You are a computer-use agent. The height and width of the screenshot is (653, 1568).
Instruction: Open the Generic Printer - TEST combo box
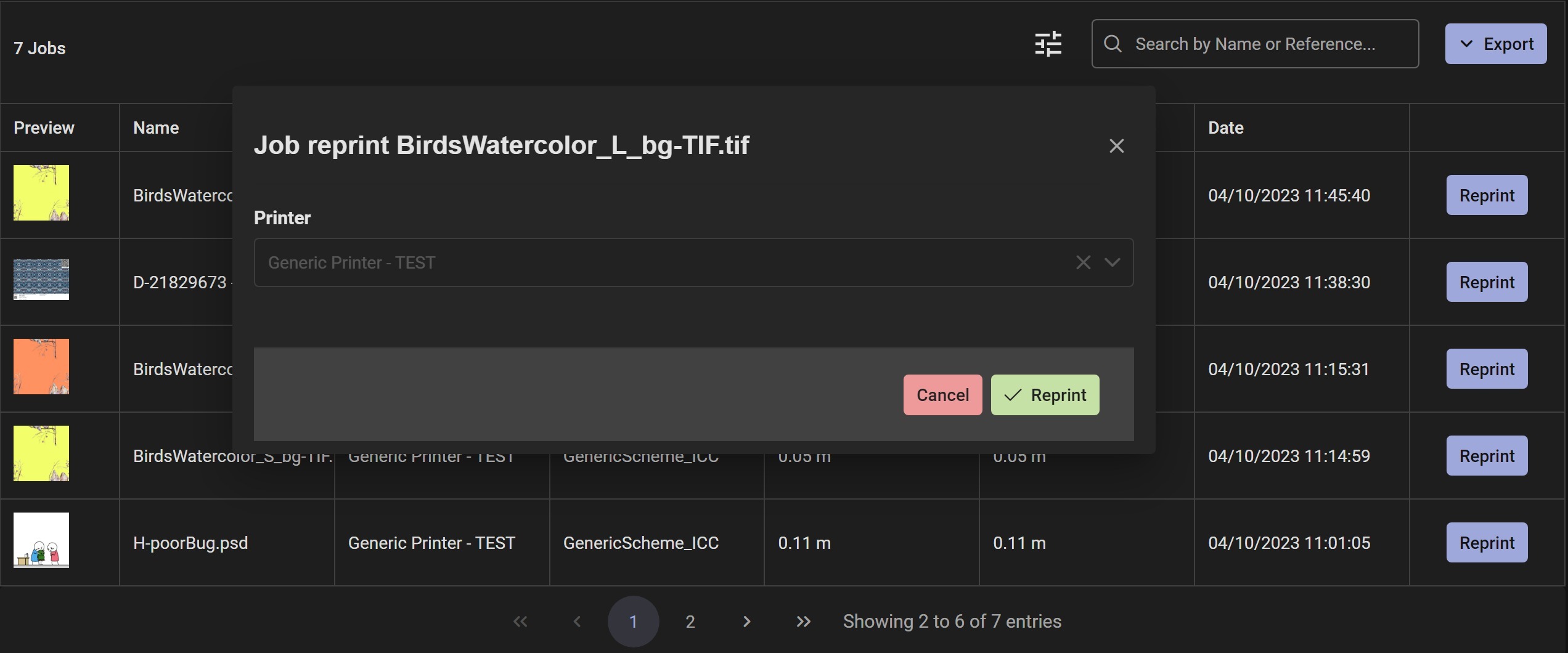693,262
